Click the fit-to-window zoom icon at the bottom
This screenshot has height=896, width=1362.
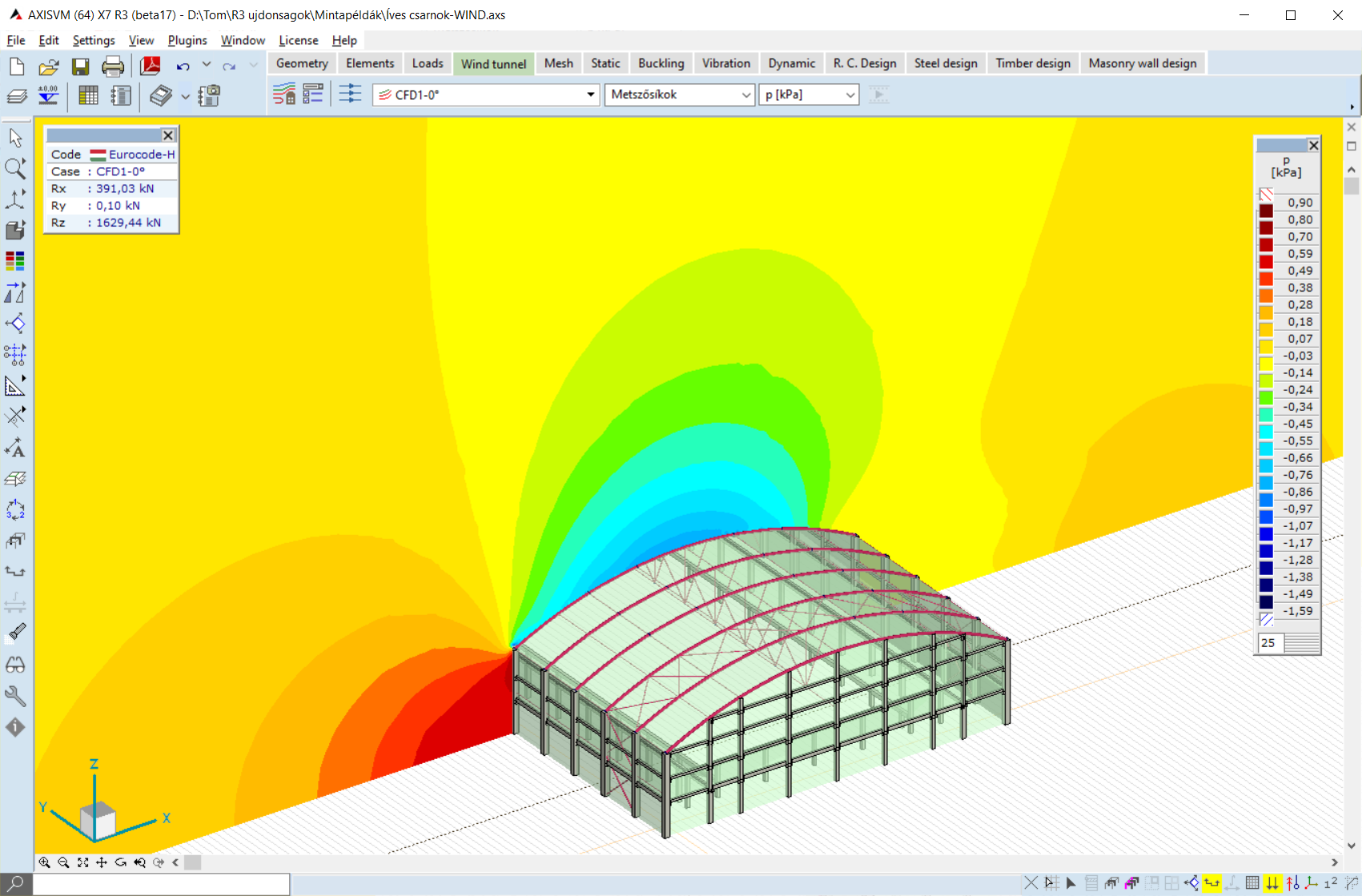point(82,862)
